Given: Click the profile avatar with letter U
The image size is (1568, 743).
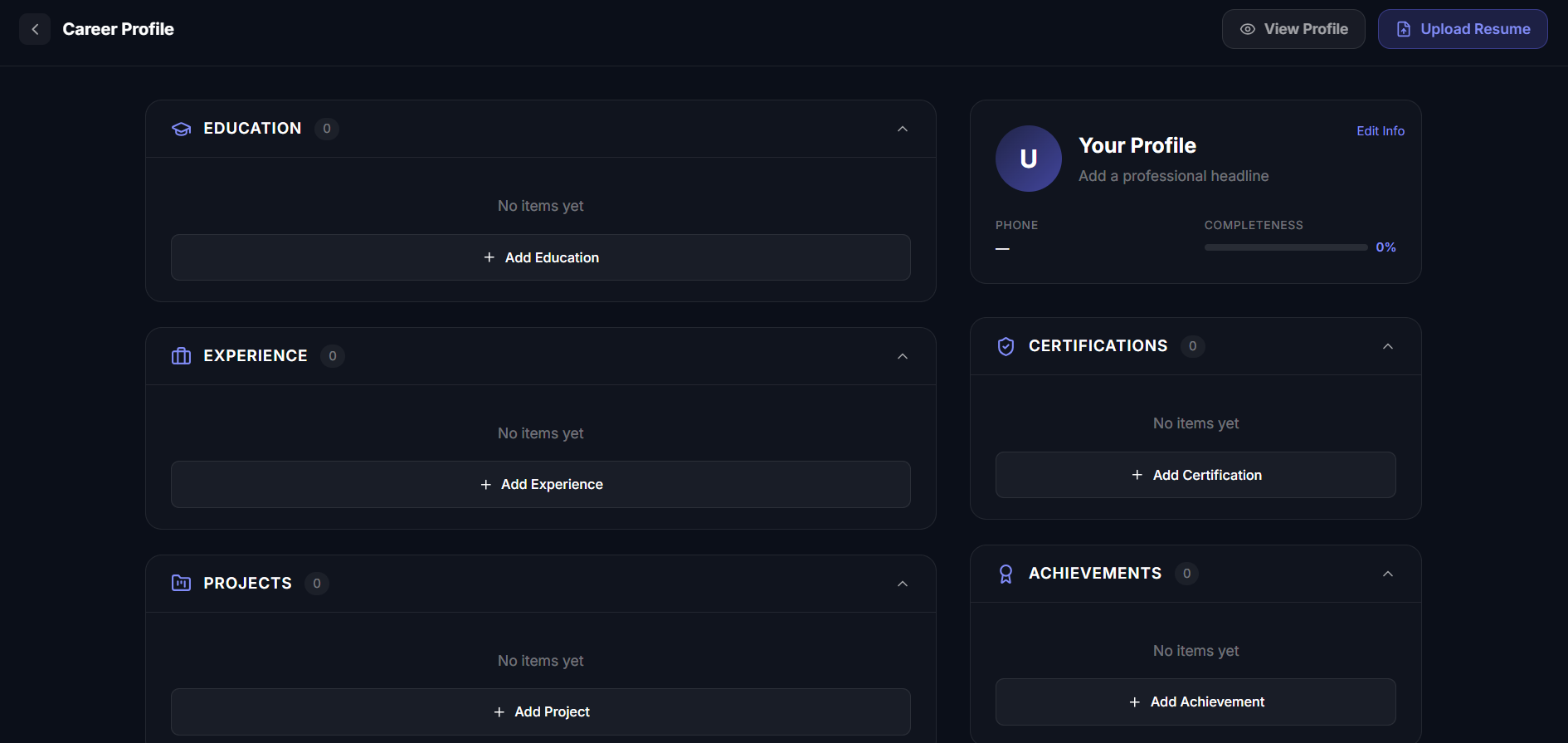Looking at the screenshot, I should pos(1028,159).
